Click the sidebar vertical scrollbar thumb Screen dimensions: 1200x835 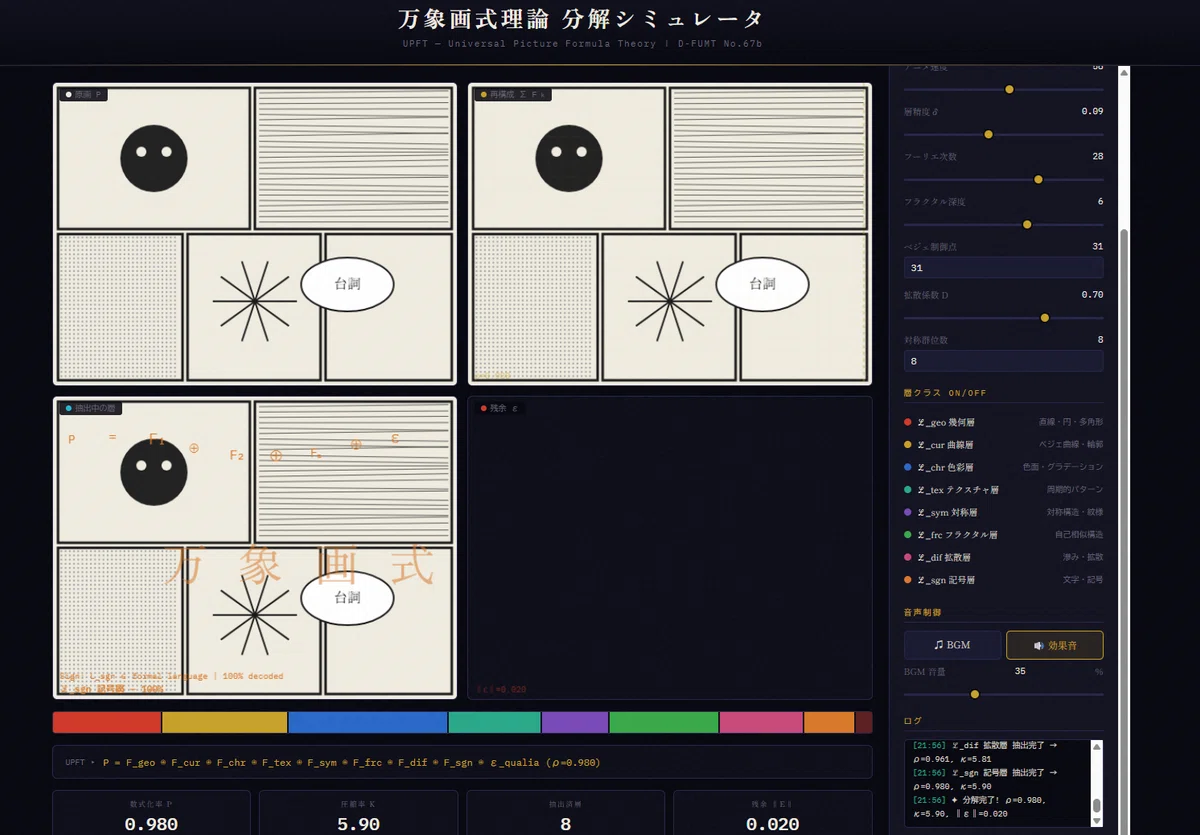(x=1124, y=530)
